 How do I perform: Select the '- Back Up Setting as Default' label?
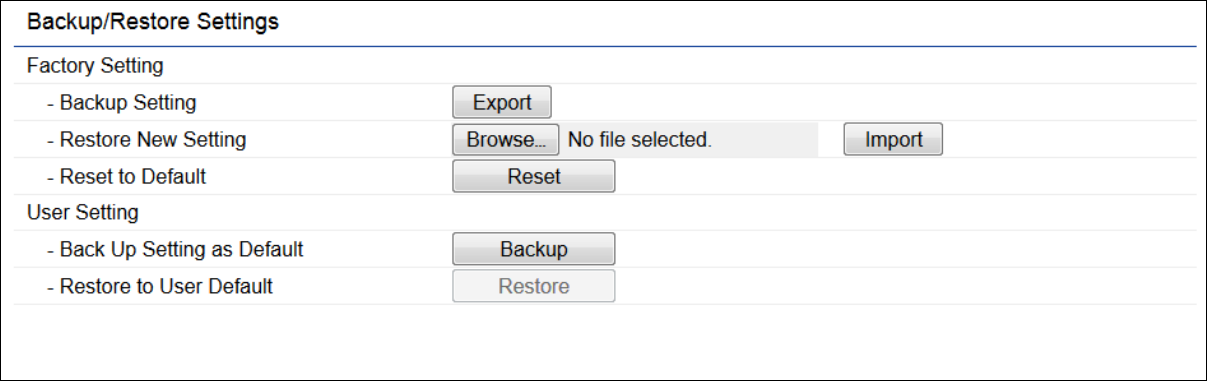(x=174, y=250)
